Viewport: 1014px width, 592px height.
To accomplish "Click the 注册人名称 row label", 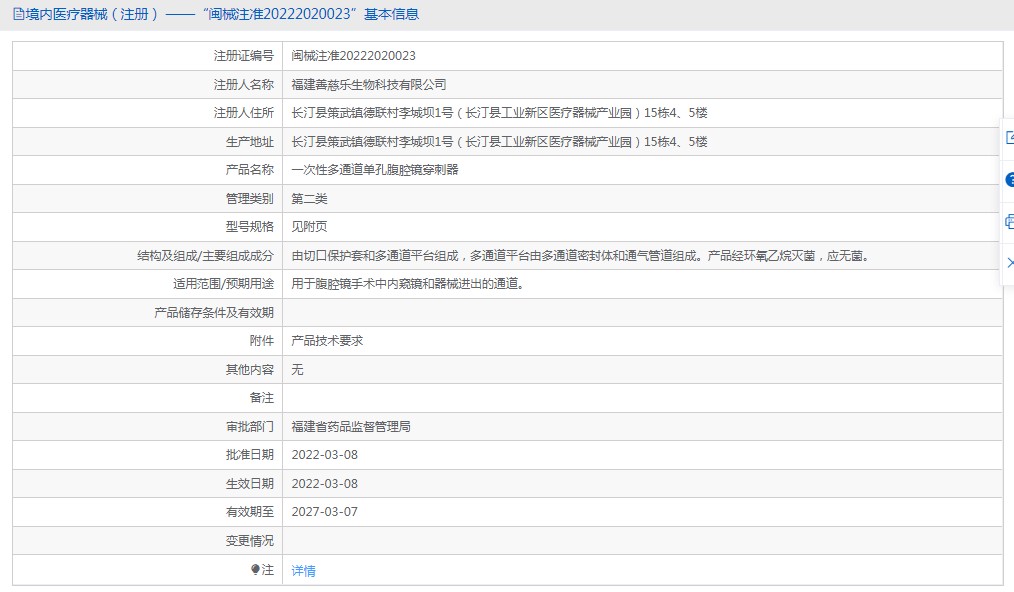I will [244, 84].
